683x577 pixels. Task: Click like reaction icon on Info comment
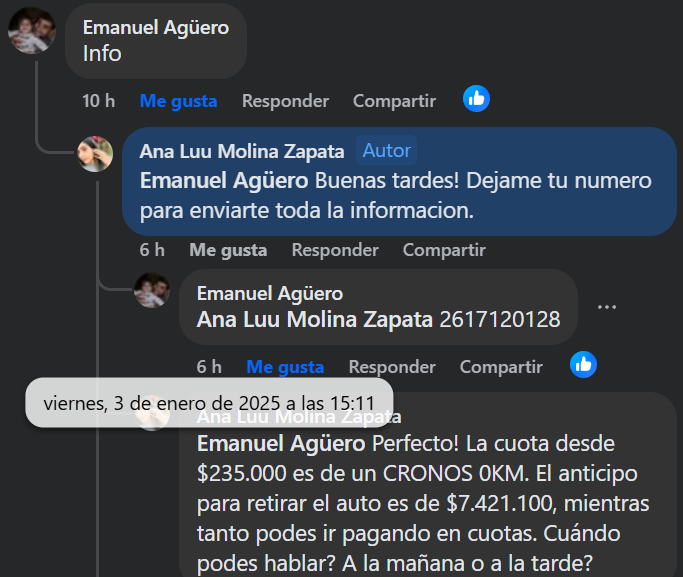click(476, 98)
